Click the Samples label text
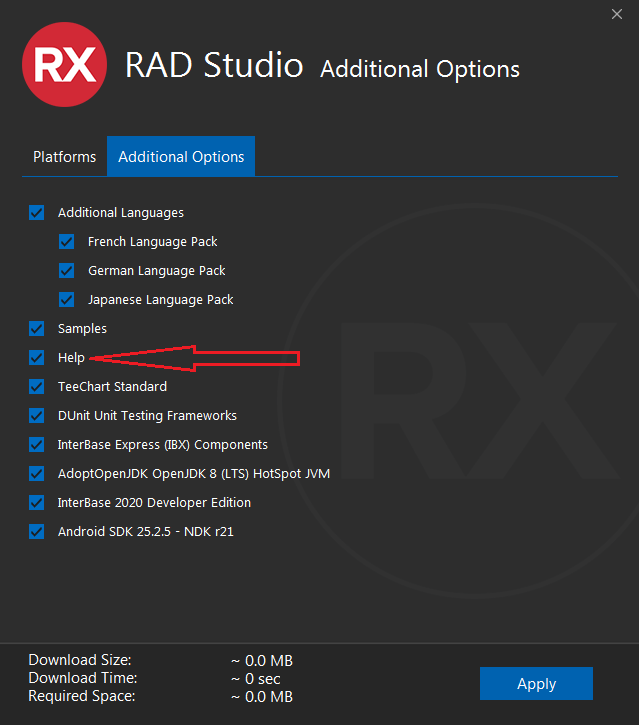Screen dimensions: 639x725 pos(82,329)
